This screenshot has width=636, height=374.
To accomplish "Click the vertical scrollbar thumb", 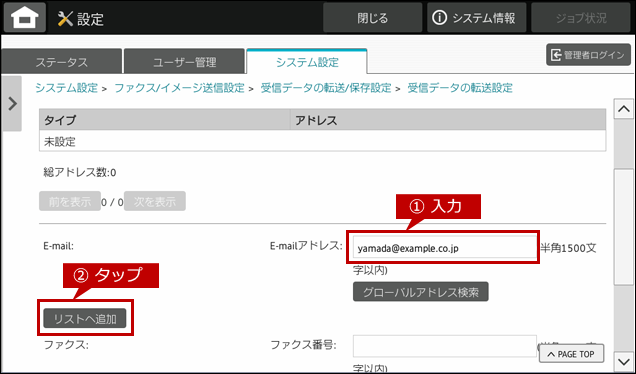I will [x=623, y=227].
